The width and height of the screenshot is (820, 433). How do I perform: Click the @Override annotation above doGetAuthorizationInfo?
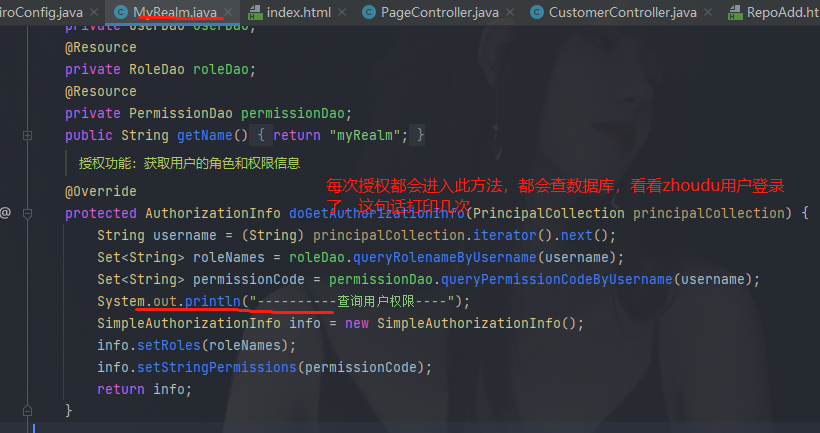[x=101, y=191]
